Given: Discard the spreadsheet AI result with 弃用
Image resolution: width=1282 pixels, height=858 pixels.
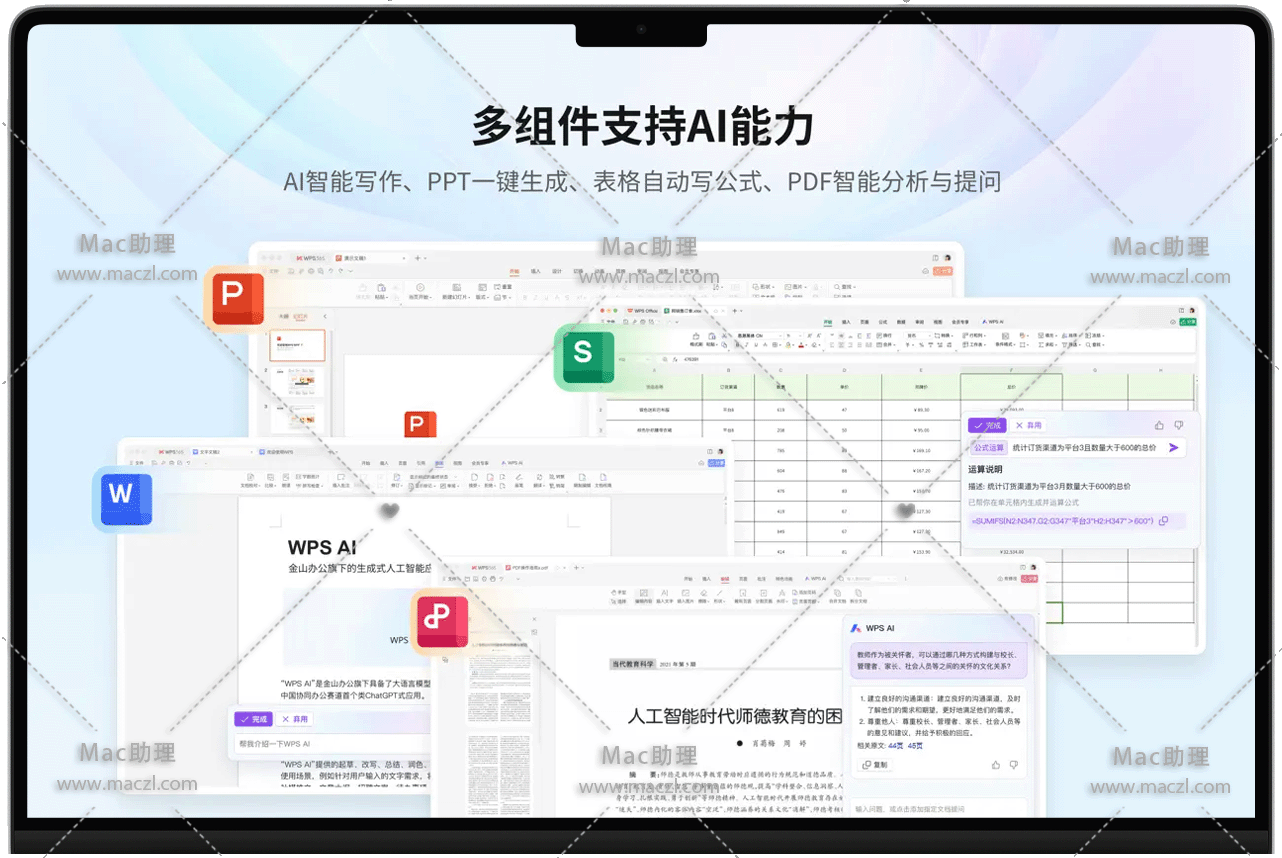Looking at the screenshot, I should coord(1028,425).
